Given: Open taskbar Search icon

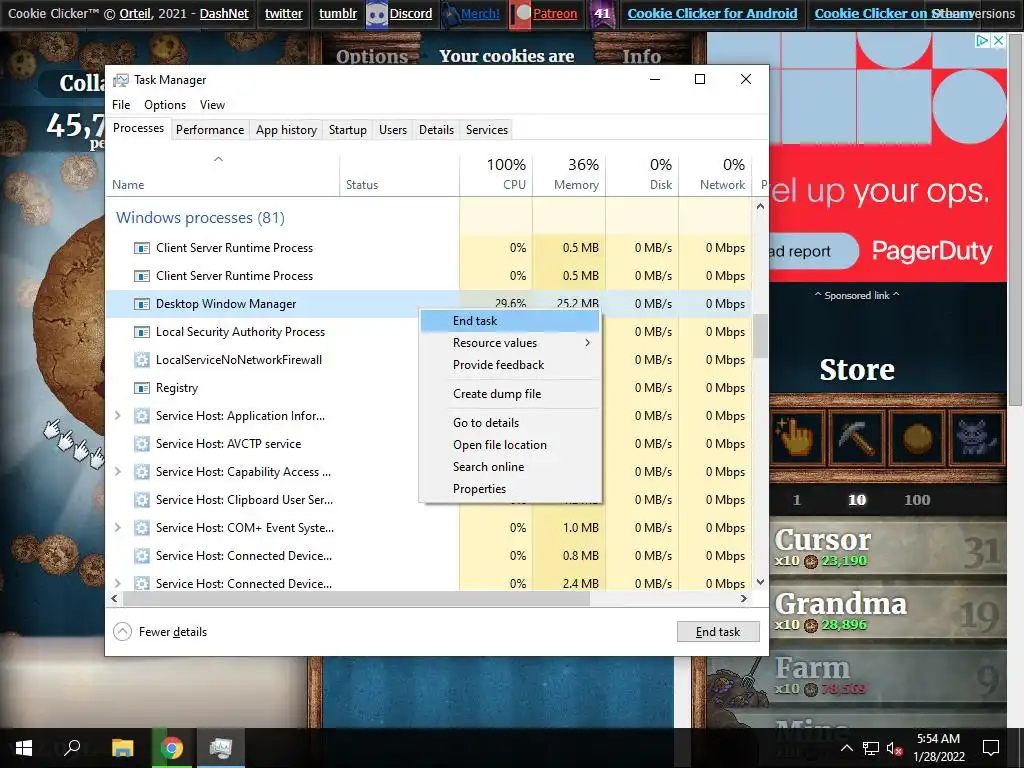Looking at the screenshot, I should pyautogui.click(x=72, y=748).
